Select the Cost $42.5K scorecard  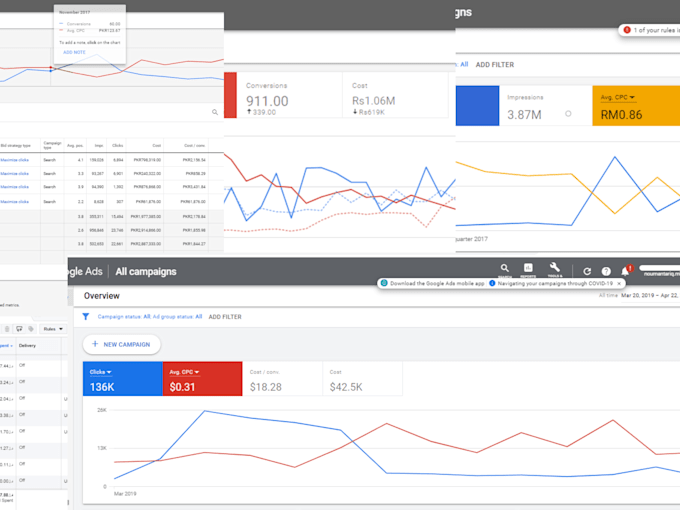[363, 379]
